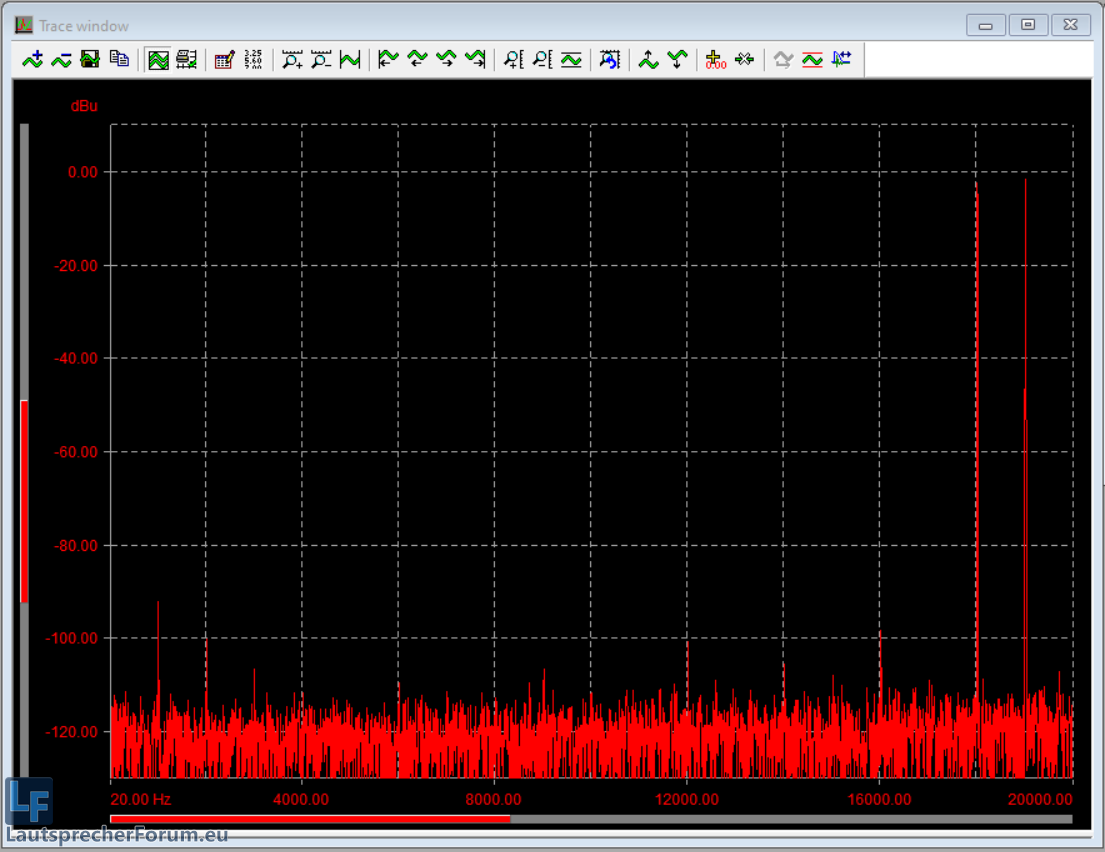Shift the trace upward
The image size is (1105, 852).
(649, 60)
